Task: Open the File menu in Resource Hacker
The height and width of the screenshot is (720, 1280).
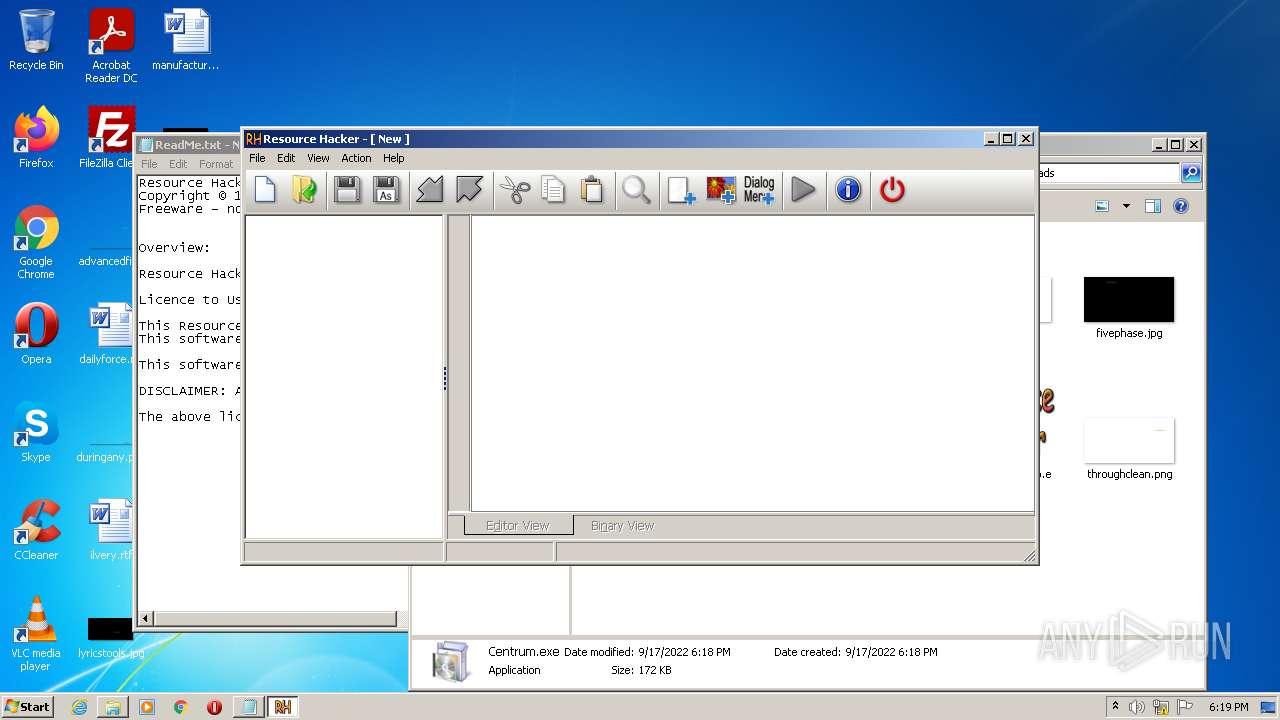Action: click(257, 158)
